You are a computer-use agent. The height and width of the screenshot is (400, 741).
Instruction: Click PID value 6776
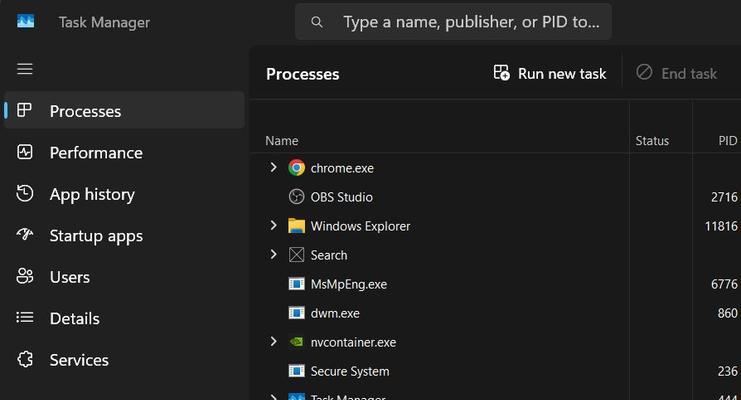tap(724, 284)
